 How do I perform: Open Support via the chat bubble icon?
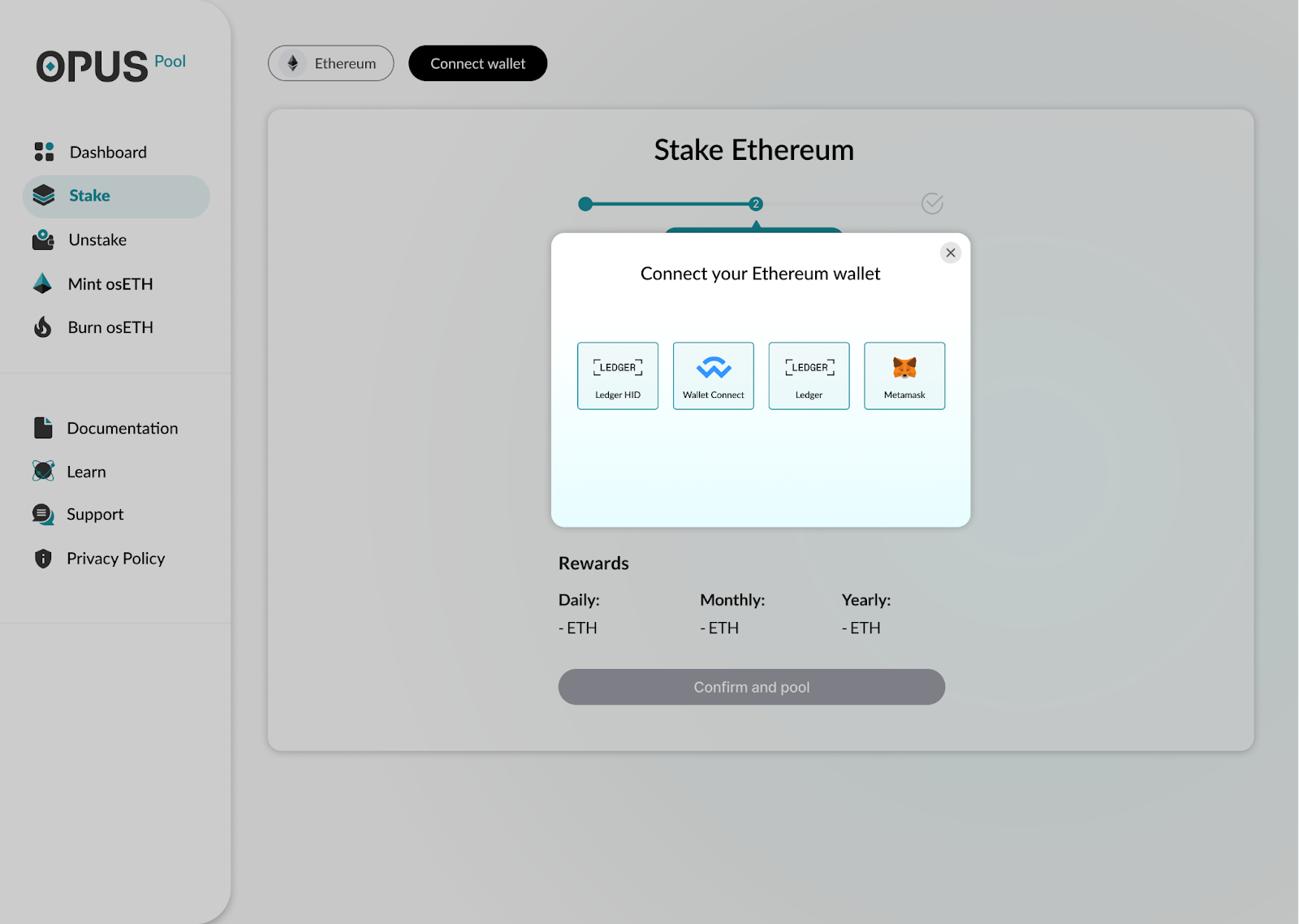tap(42, 513)
